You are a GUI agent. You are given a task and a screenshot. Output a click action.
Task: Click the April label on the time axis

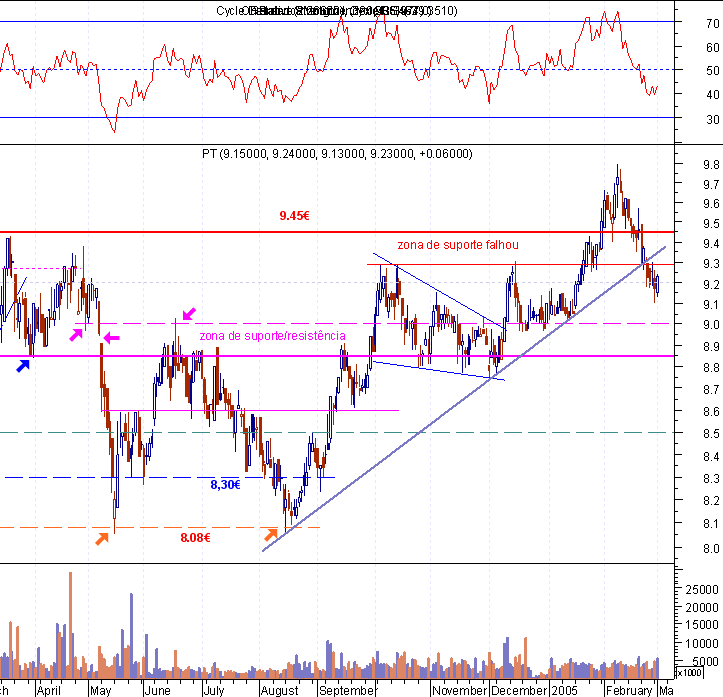pos(49,690)
